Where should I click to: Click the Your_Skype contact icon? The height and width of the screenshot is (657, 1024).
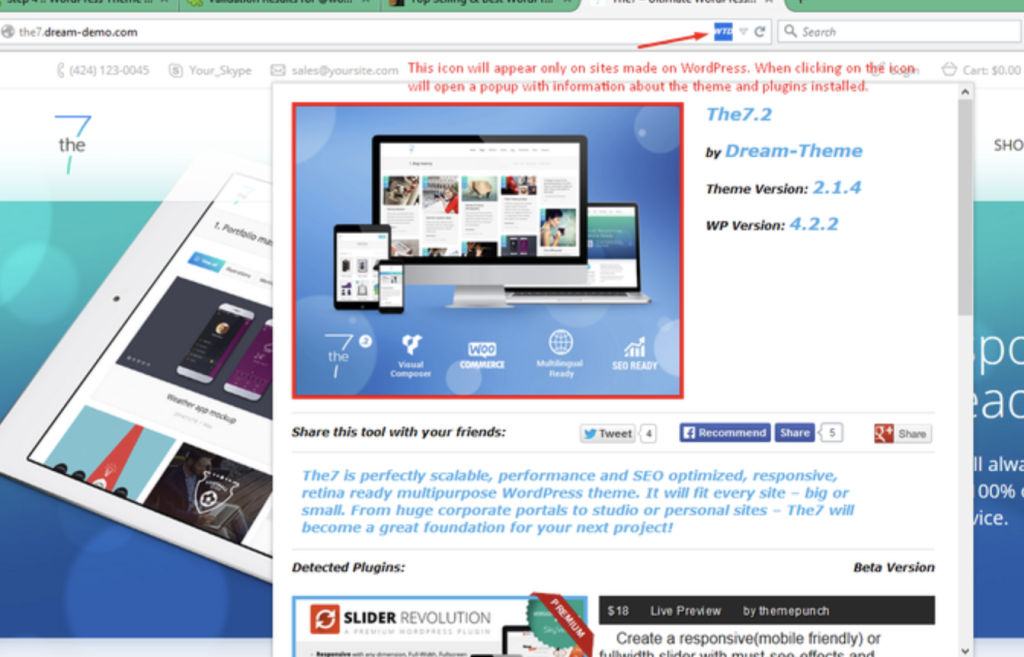[x=176, y=70]
